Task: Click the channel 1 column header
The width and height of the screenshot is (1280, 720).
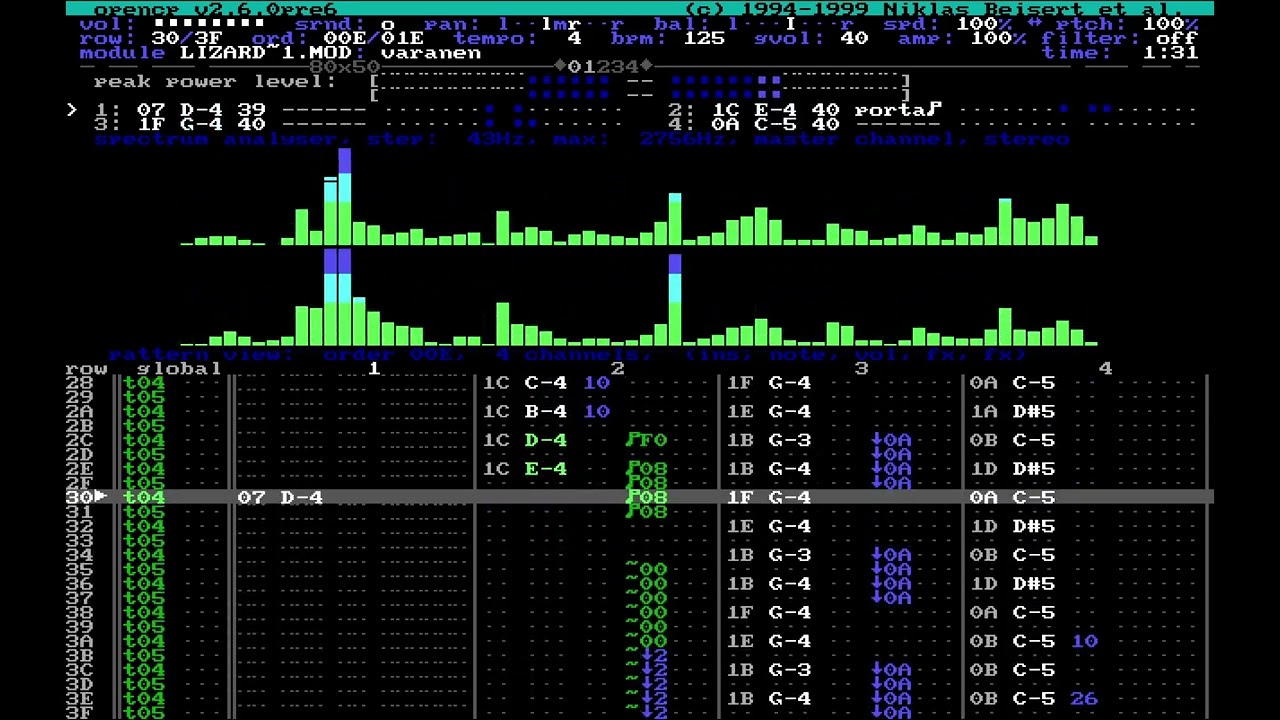Action: [x=373, y=369]
